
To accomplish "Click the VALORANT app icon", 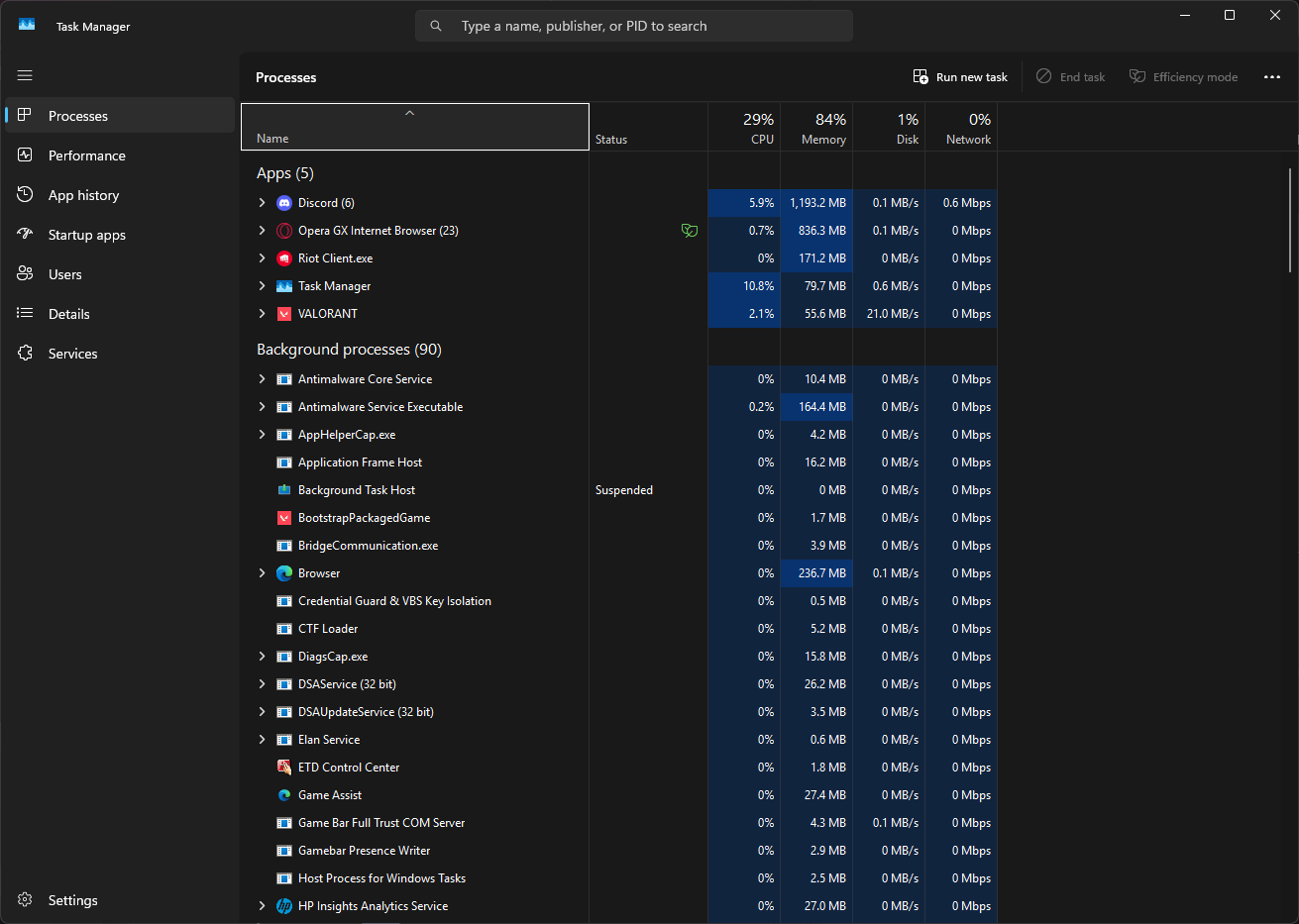I will tap(284, 314).
